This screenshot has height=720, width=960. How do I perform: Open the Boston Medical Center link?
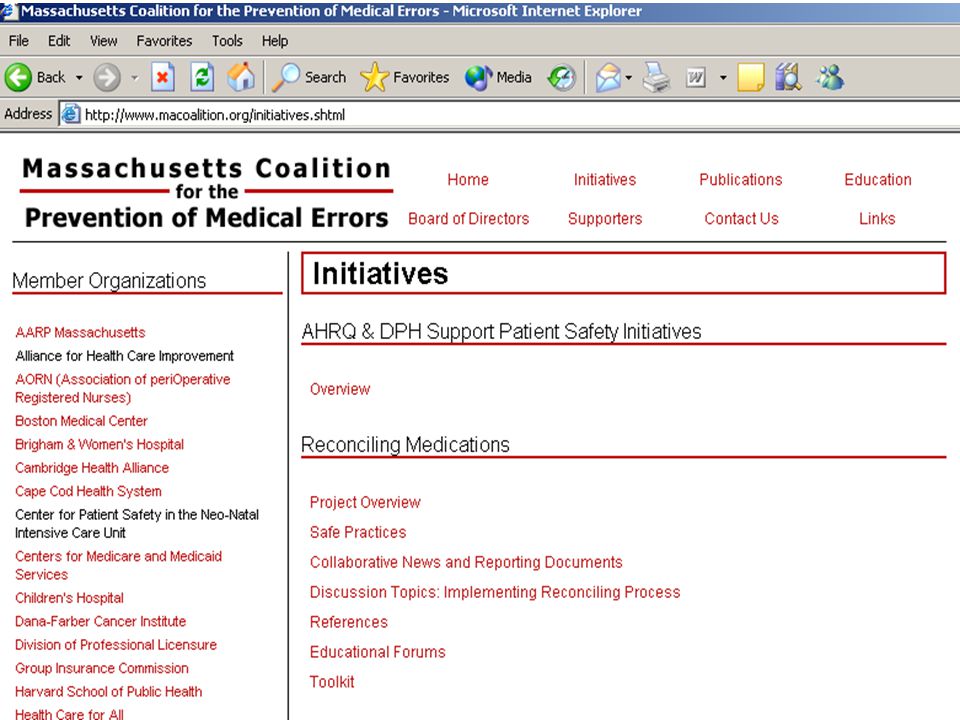tap(81, 421)
